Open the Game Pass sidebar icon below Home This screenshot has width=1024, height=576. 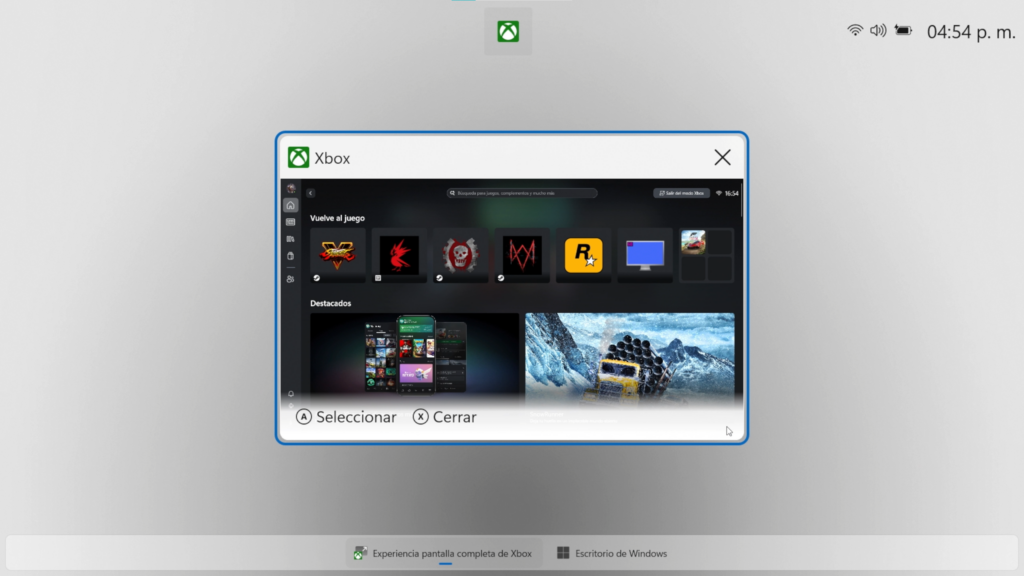coord(291,222)
